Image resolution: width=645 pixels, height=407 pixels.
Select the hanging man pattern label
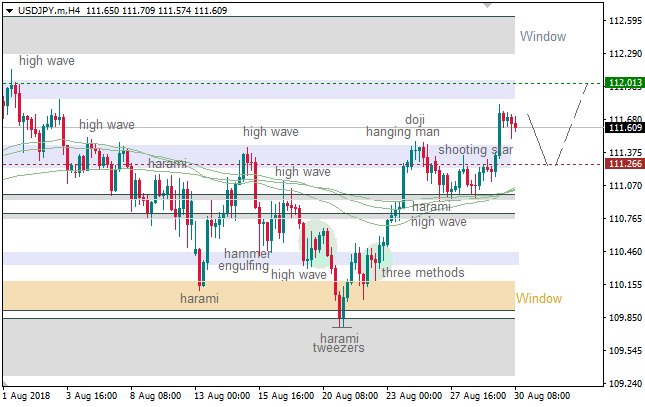(402, 132)
